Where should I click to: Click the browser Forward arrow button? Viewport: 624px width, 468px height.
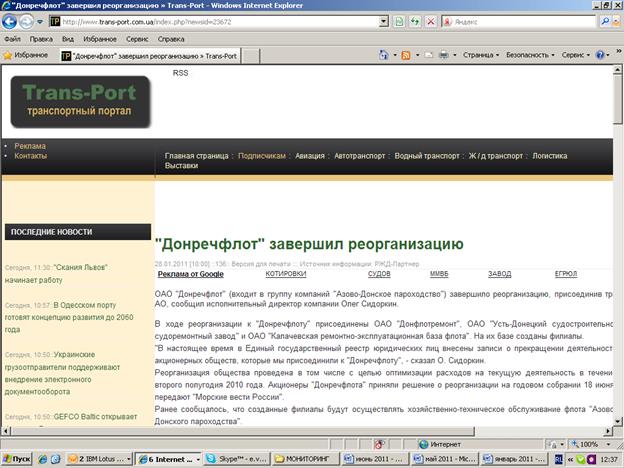[26, 21]
